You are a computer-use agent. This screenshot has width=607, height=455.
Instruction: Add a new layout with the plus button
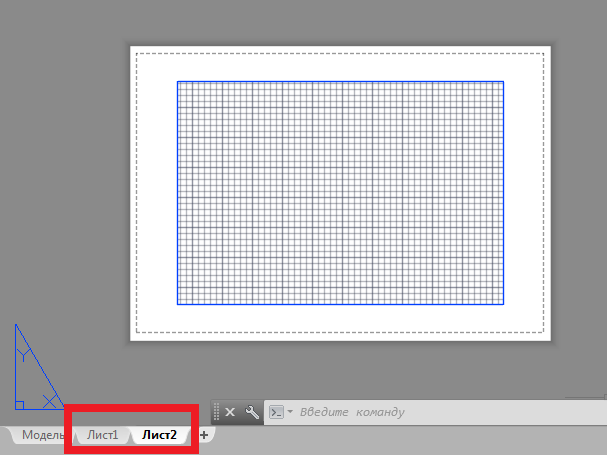click(204, 435)
